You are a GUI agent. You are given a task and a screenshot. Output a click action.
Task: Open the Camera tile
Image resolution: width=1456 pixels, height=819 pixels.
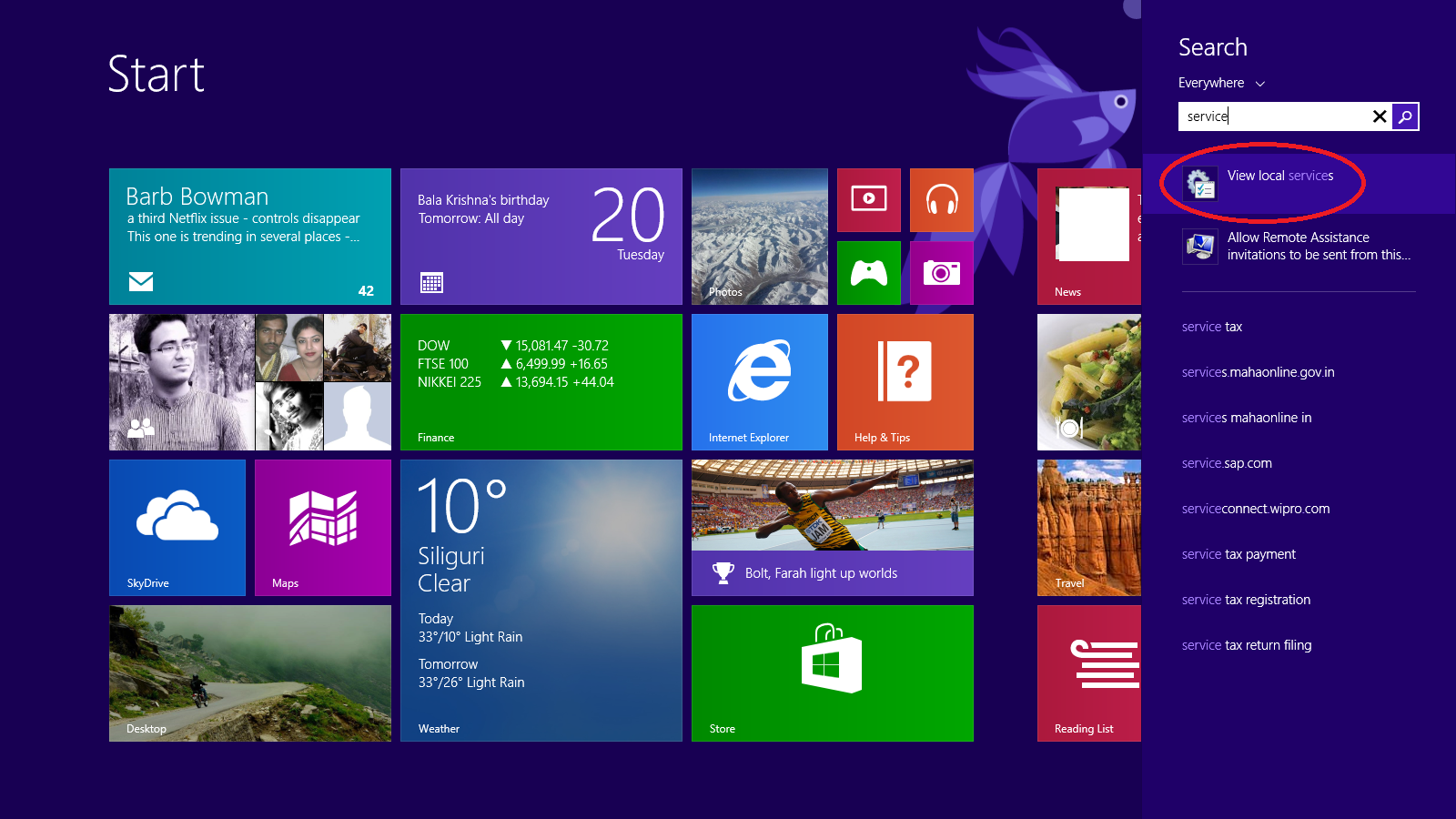point(942,273)
